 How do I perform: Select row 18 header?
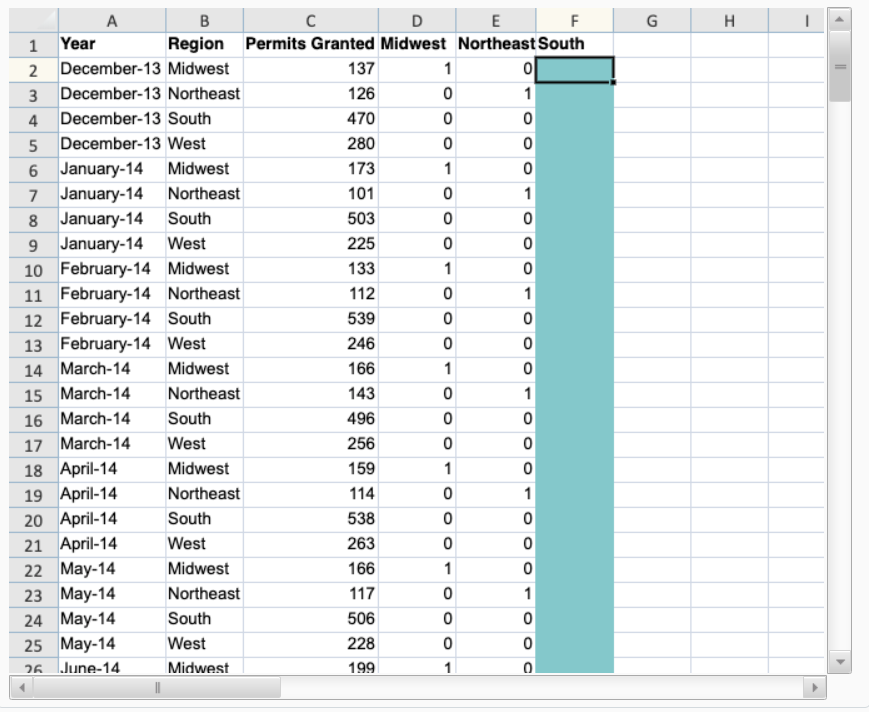point(33,470)
